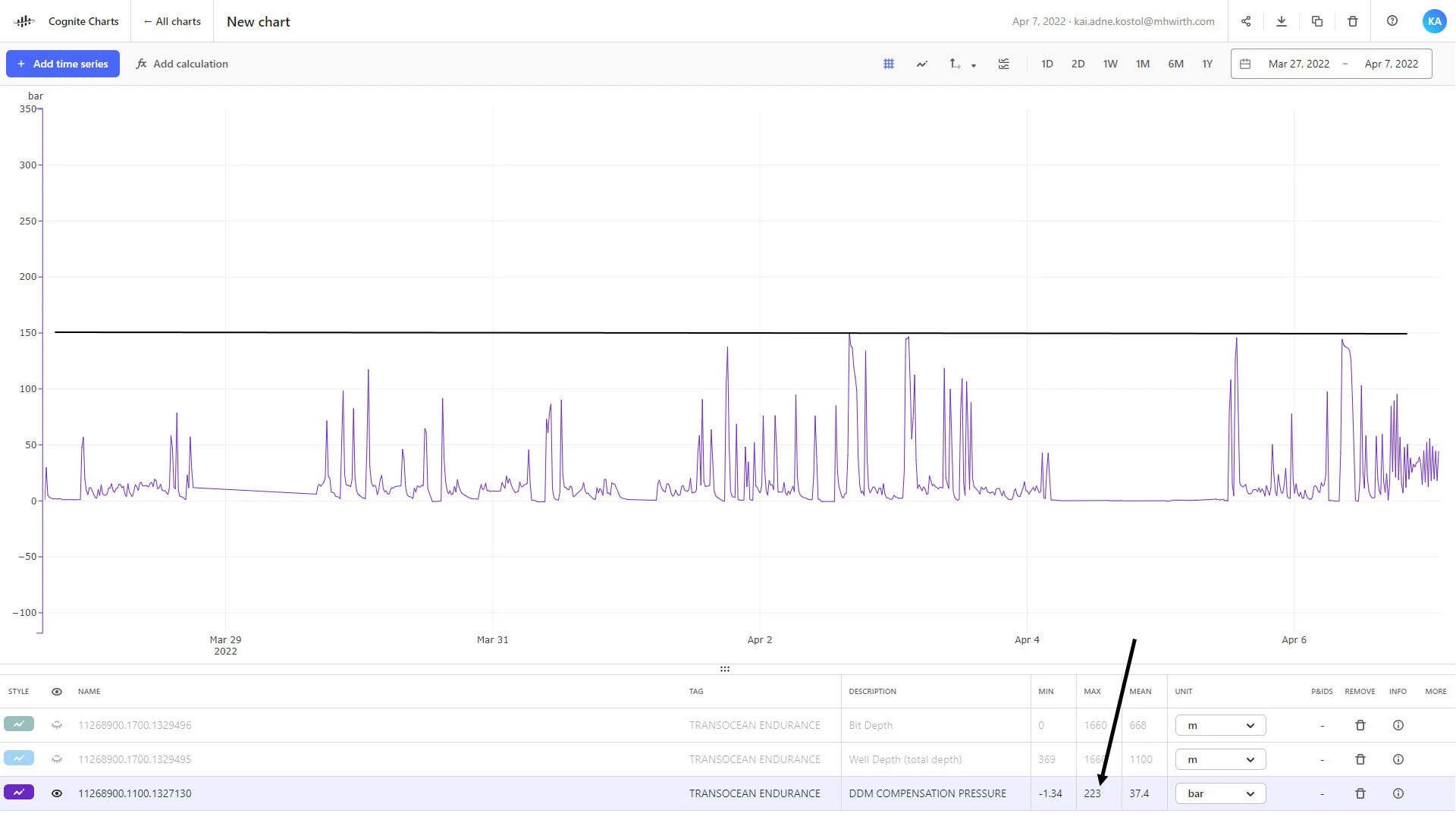Screen dimensions: 1456x826
Task: Select the 6M time range
Action: point(1175,64)
